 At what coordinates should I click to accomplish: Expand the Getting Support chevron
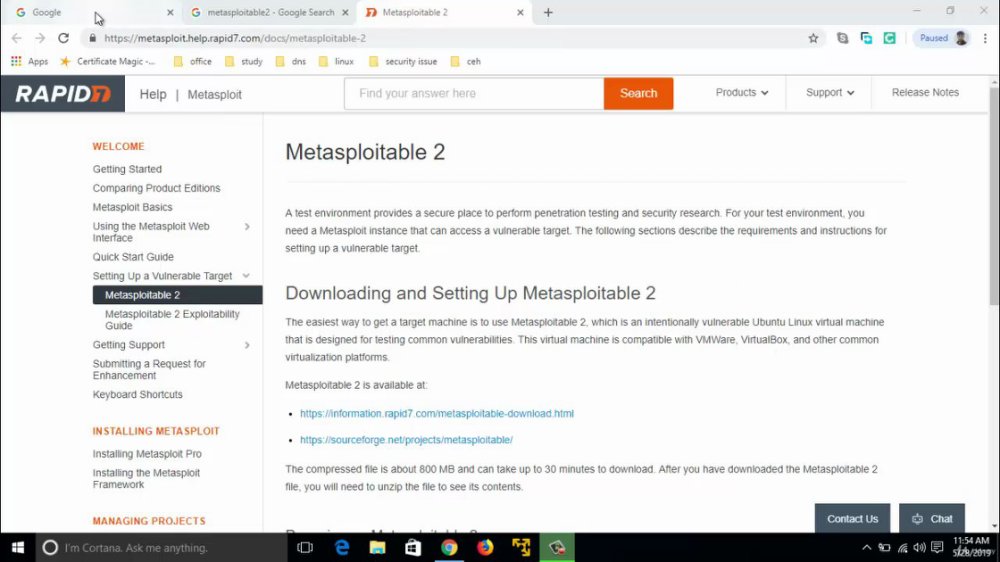tap(247, 345)
